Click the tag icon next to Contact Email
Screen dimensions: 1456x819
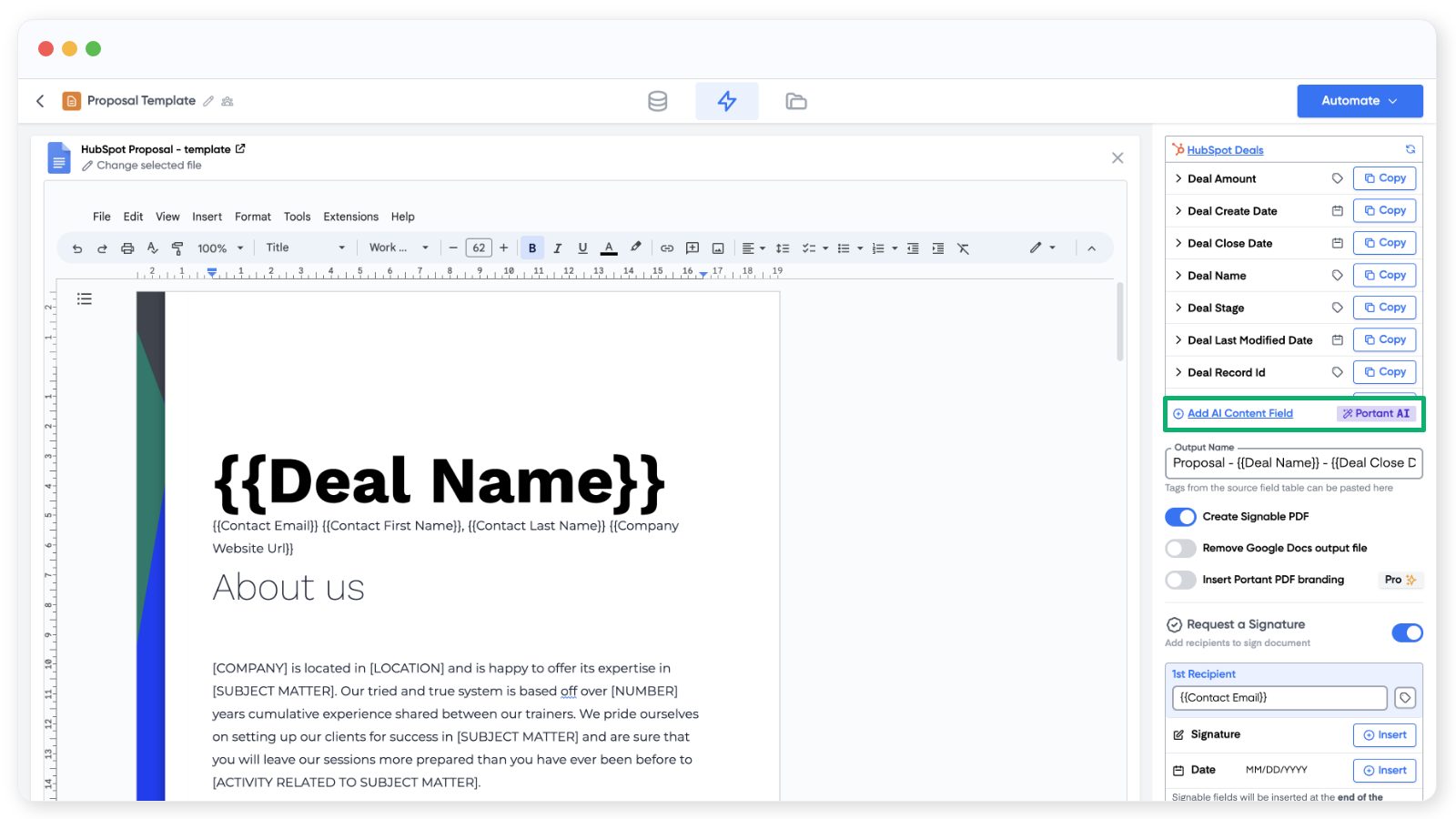[x=1405, y=698]
